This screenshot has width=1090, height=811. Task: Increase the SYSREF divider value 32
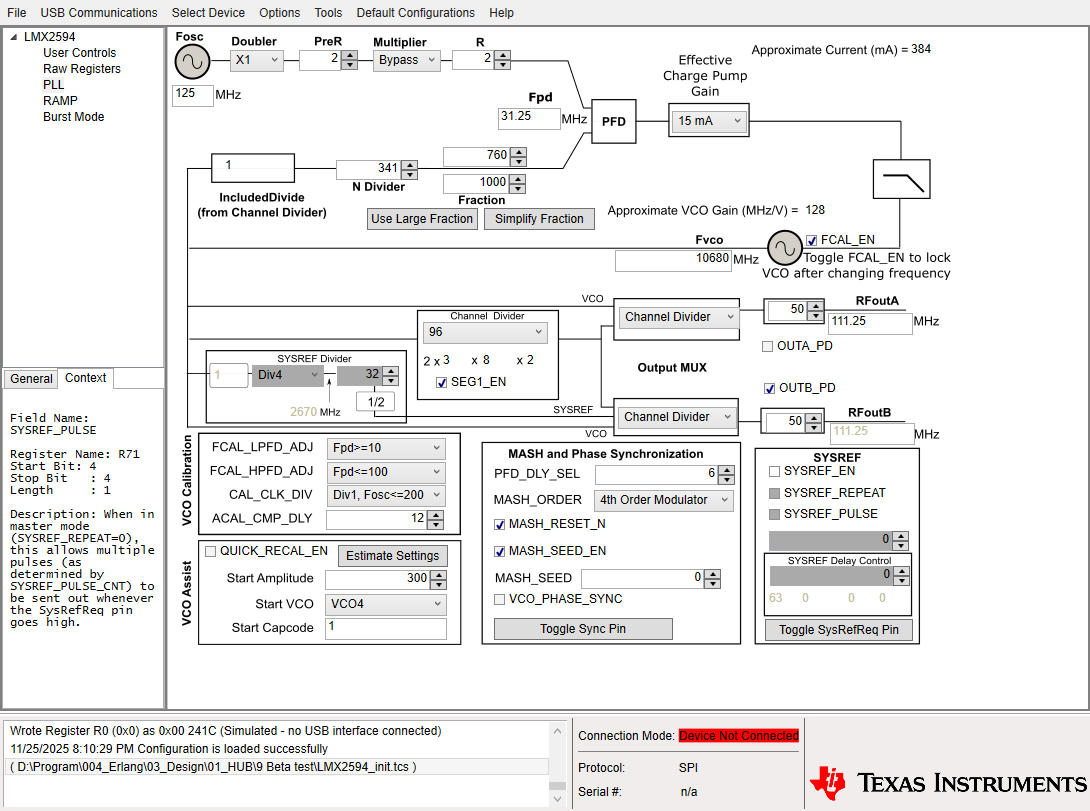(391, 371)
